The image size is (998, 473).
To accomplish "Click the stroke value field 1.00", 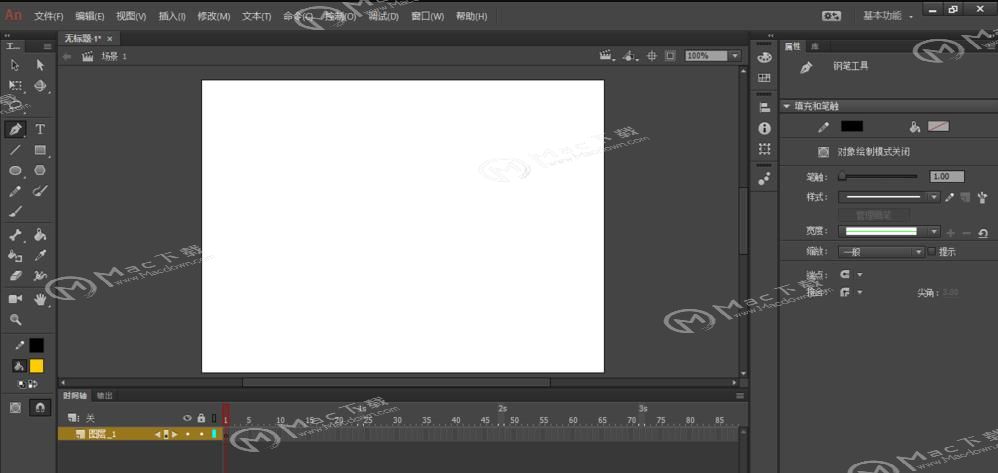I will 946,176.
